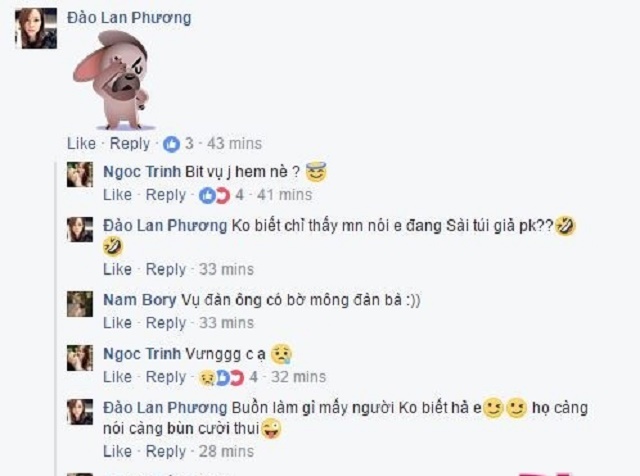Click Đào Lan Phương's large profile picture
Image resolution: width=640 pixels, height=476 pixels.
(36, 28)
